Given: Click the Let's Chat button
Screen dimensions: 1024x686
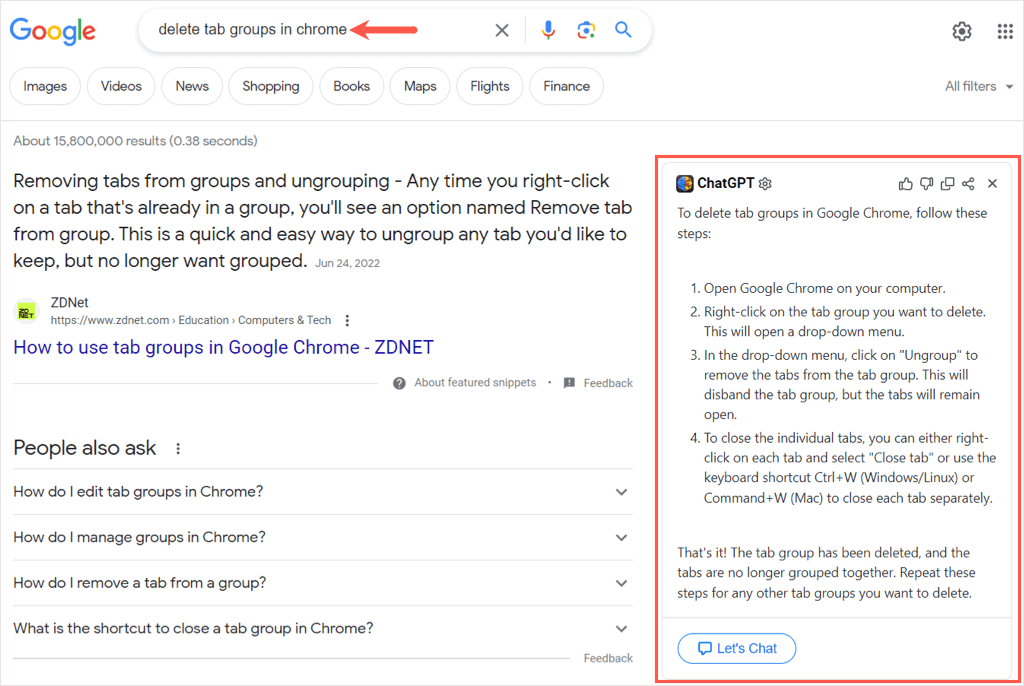Looking at the screenshot, I should tap(737, 648).
